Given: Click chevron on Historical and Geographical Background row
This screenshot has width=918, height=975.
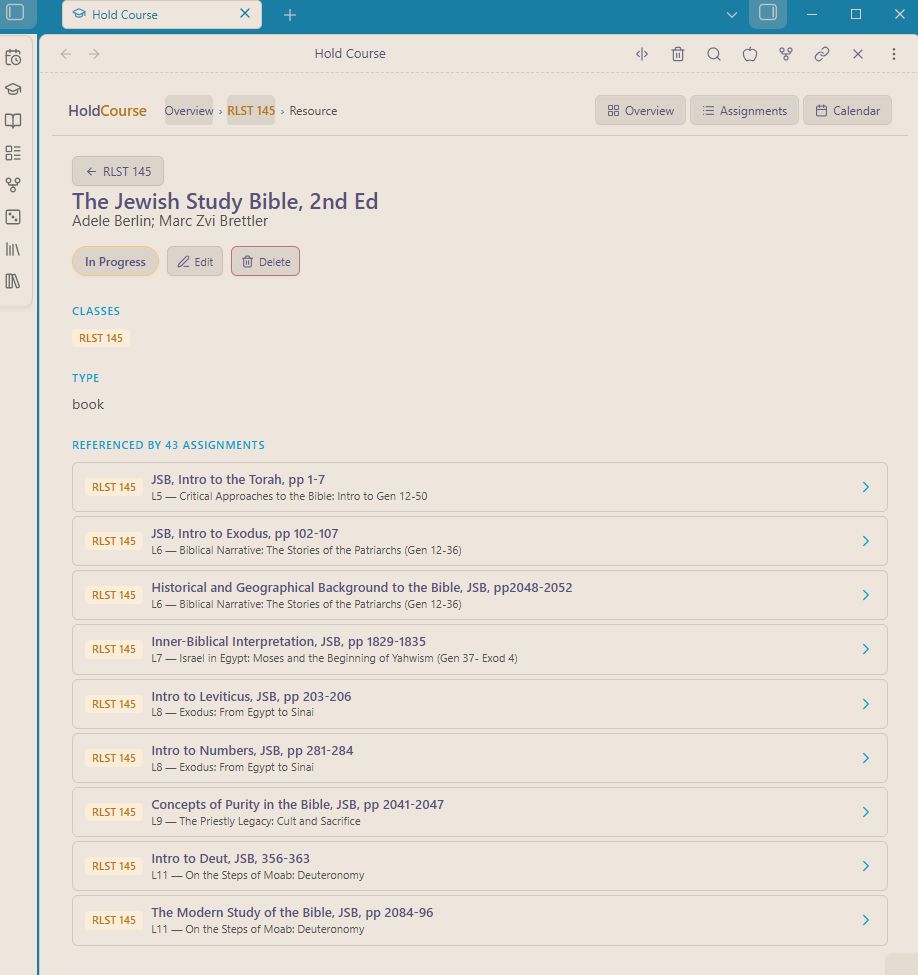Looking at the screenshot, I should [x=866, y=596].
